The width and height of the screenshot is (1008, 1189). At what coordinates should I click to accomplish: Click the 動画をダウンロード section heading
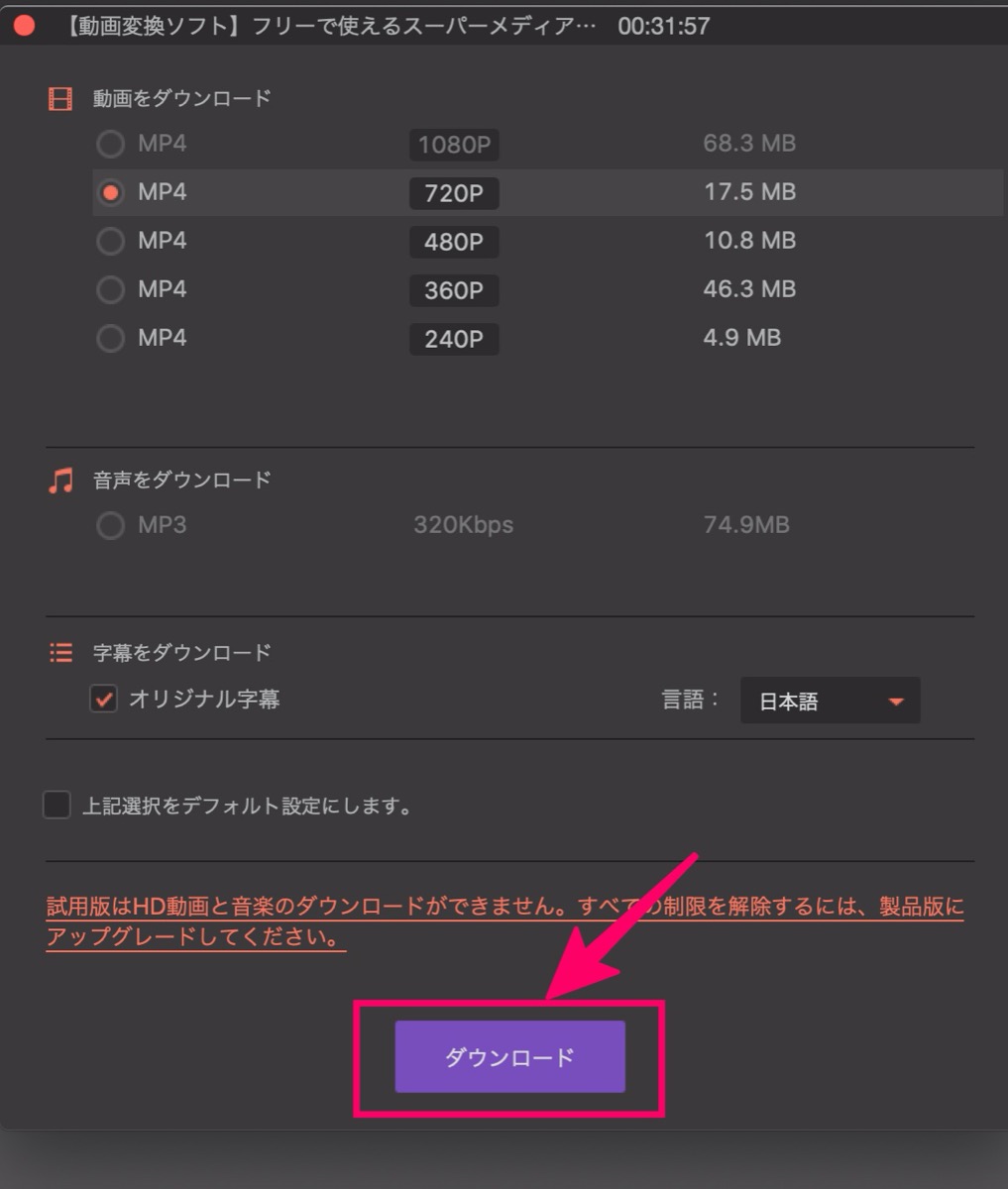click(x=181, y=98)
